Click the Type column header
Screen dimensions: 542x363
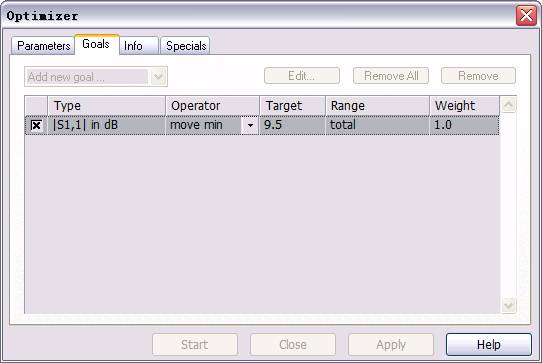tap(106, 106)
